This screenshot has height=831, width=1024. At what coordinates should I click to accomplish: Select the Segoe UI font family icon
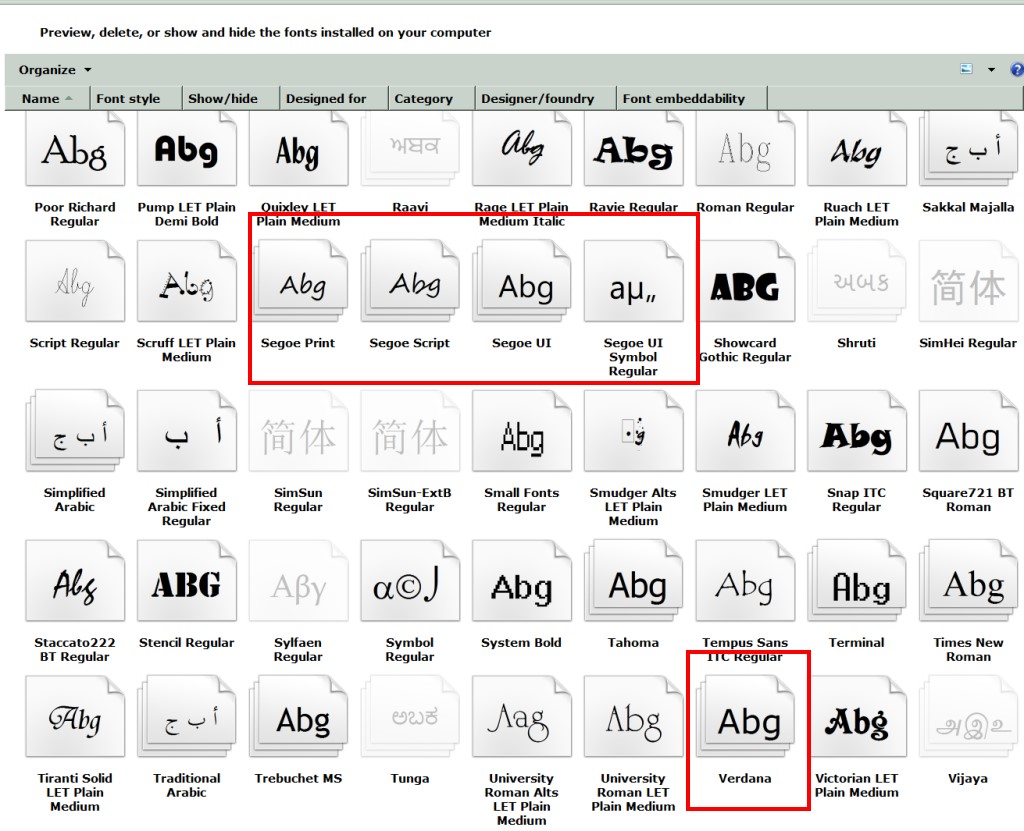522,282
